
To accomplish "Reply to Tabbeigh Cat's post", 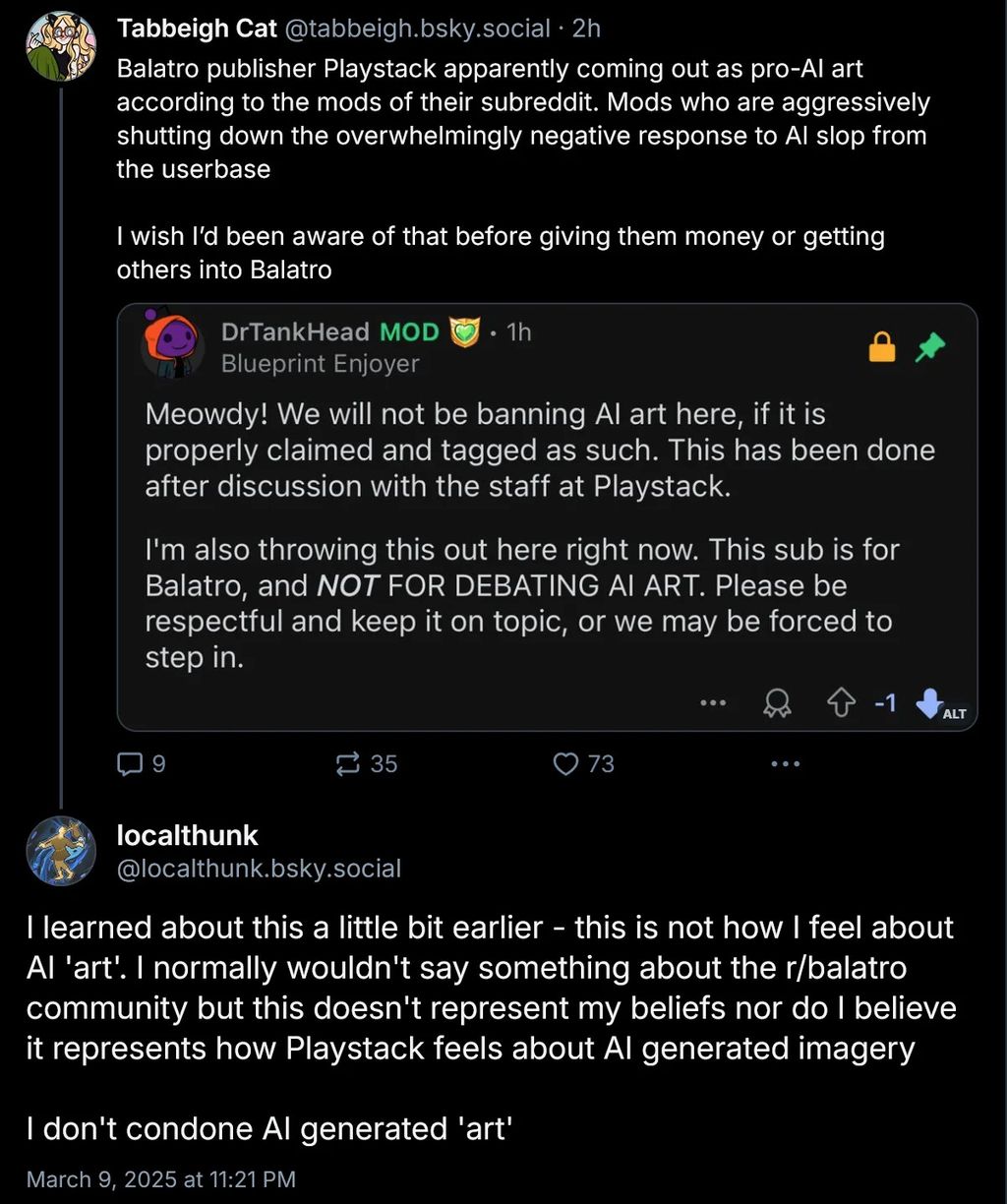I will pos(132,763).
